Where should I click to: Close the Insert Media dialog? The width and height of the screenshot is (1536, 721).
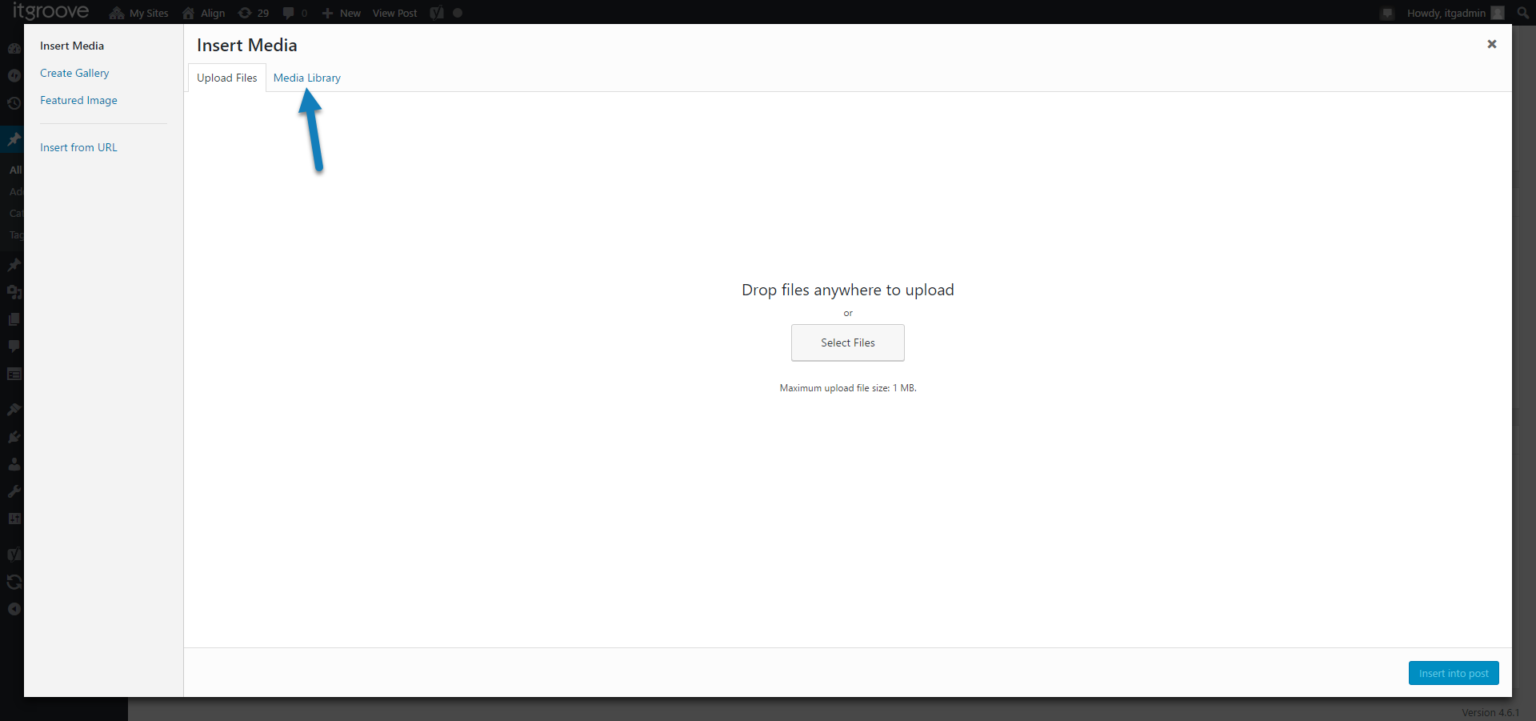pyautogui.click(x=1491, y=44)
